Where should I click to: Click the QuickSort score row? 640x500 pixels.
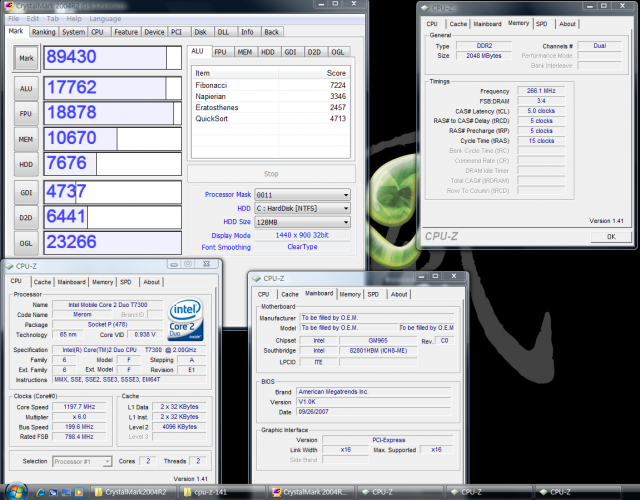point(271,118)
